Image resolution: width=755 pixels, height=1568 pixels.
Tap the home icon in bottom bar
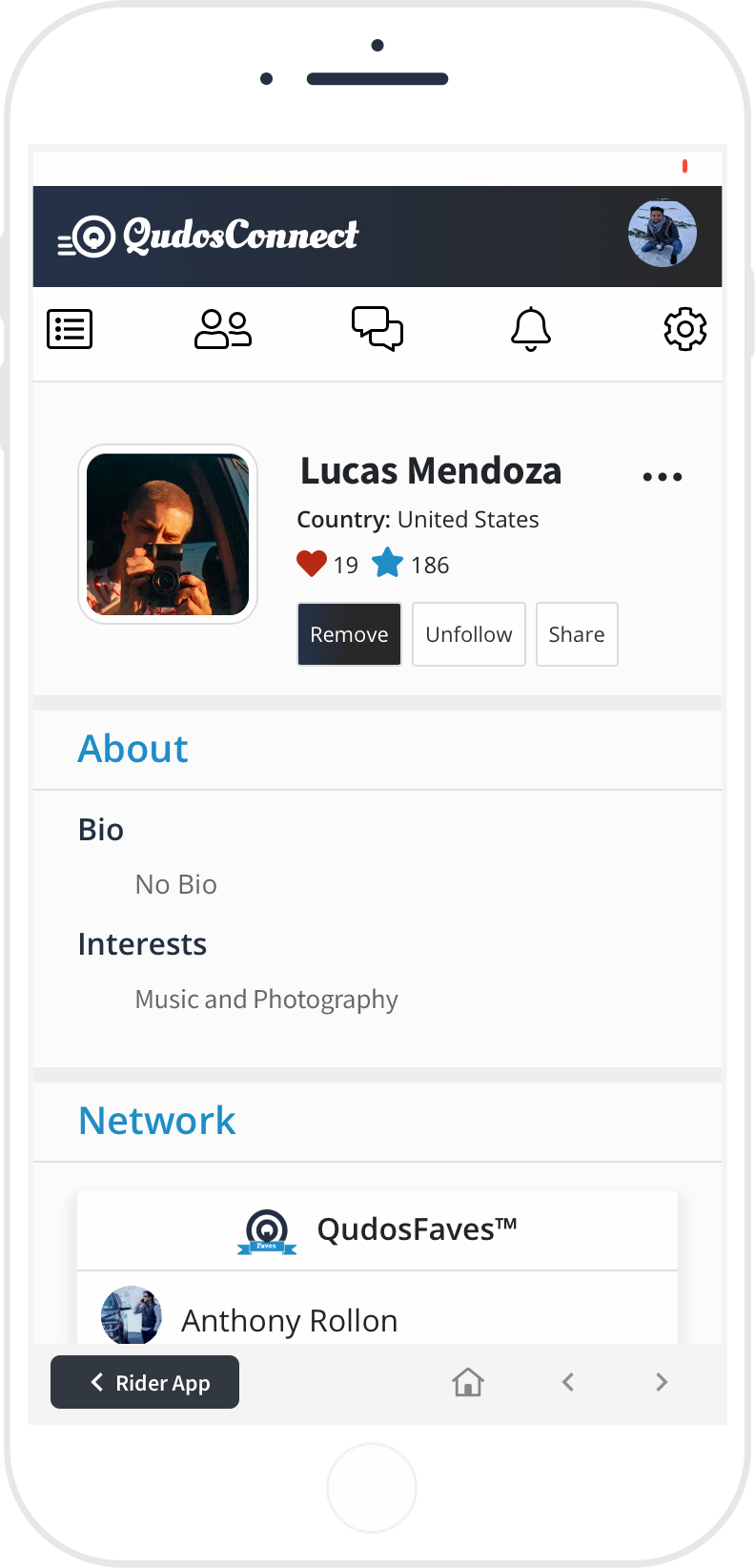pyautogui.click(x=468, y=1382)
